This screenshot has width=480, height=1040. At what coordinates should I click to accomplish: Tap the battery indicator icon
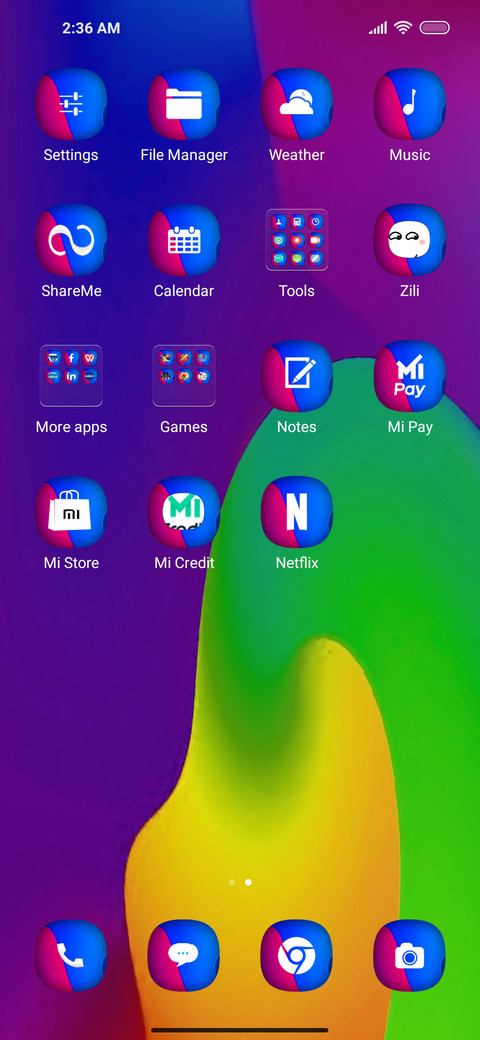coord(435,28)
